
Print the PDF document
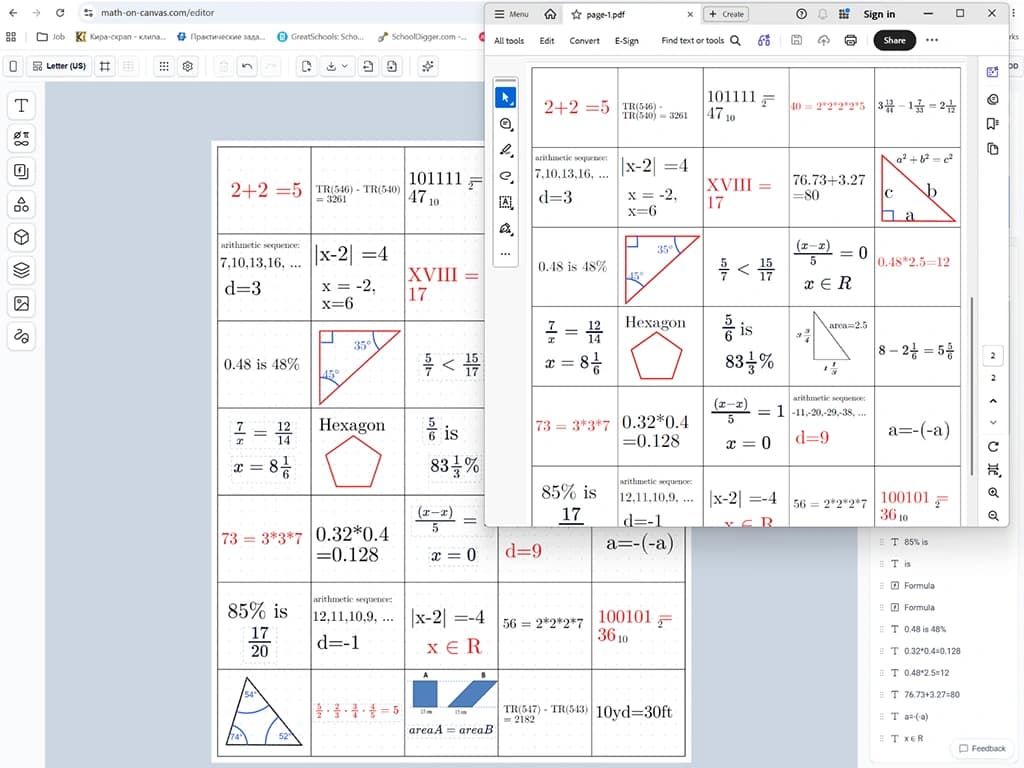tap(850, 40)
